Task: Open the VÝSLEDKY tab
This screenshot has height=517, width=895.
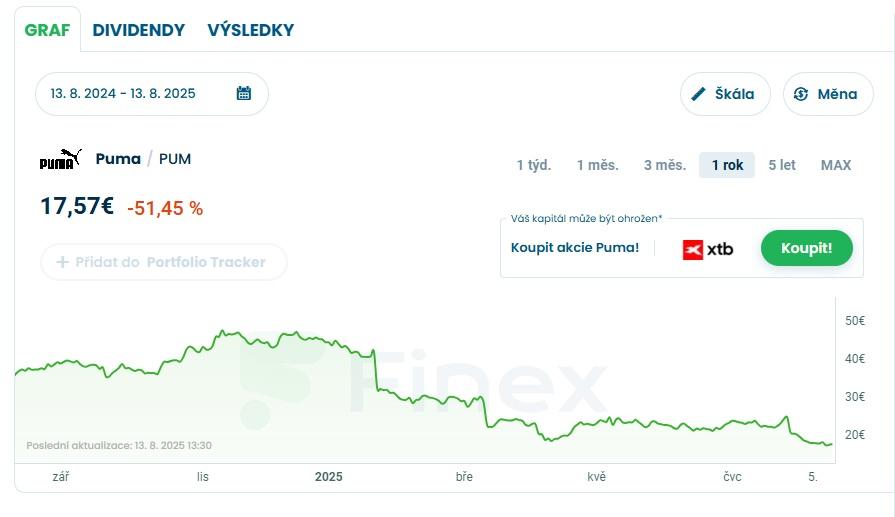Action: coord(251,30)
